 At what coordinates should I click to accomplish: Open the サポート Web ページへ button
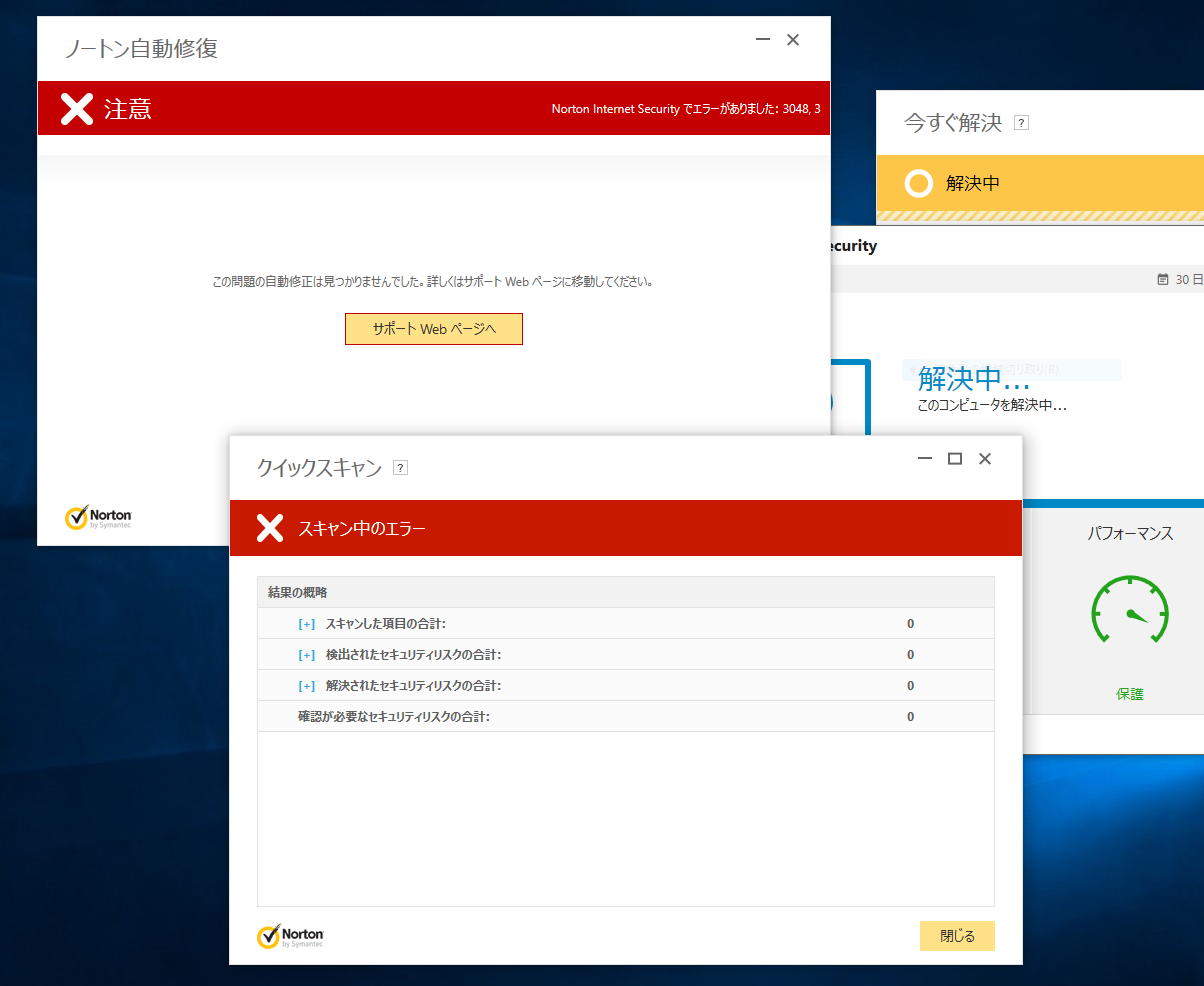[433, 329]
